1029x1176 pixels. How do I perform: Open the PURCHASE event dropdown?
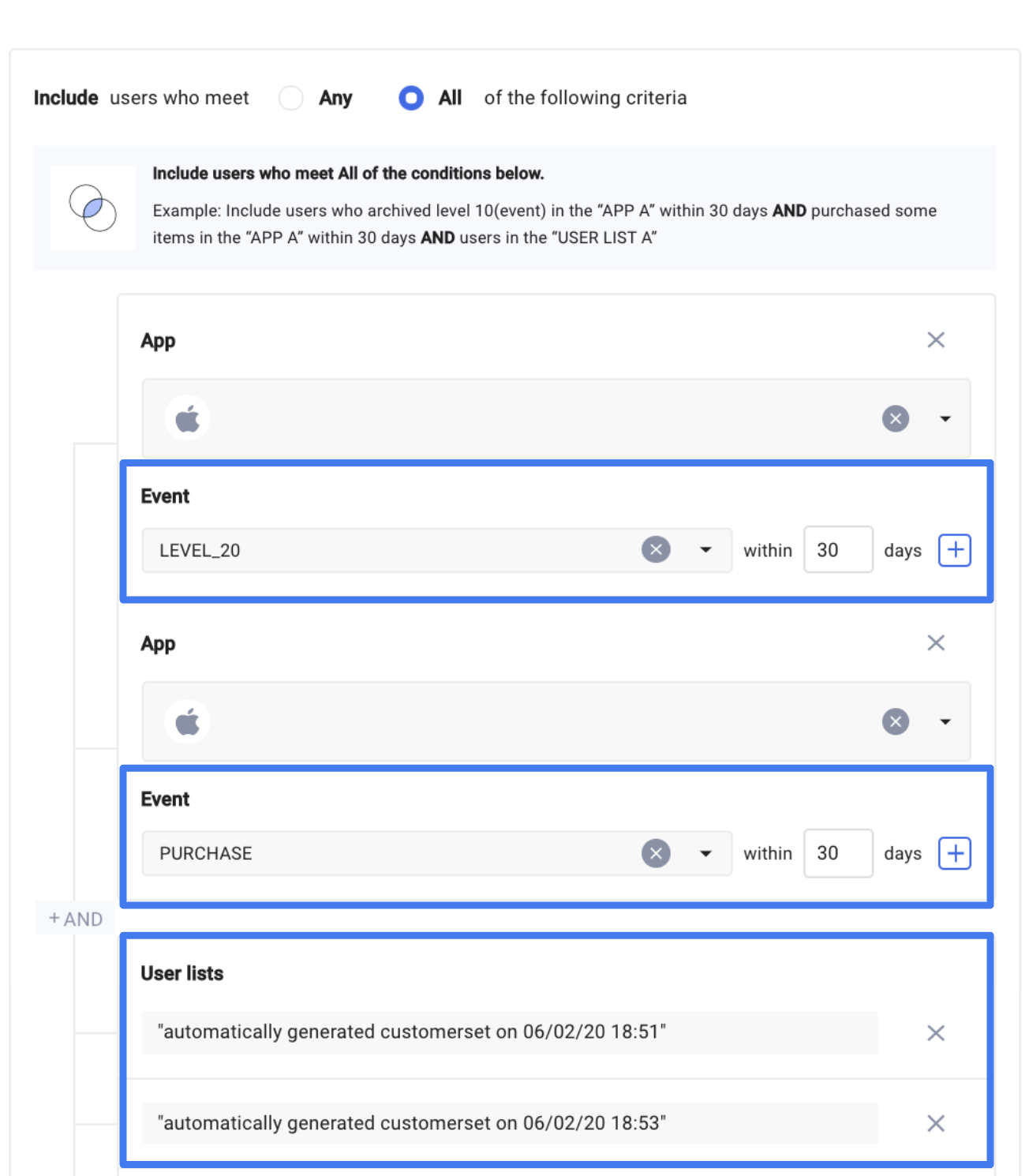tap(706, 853)
